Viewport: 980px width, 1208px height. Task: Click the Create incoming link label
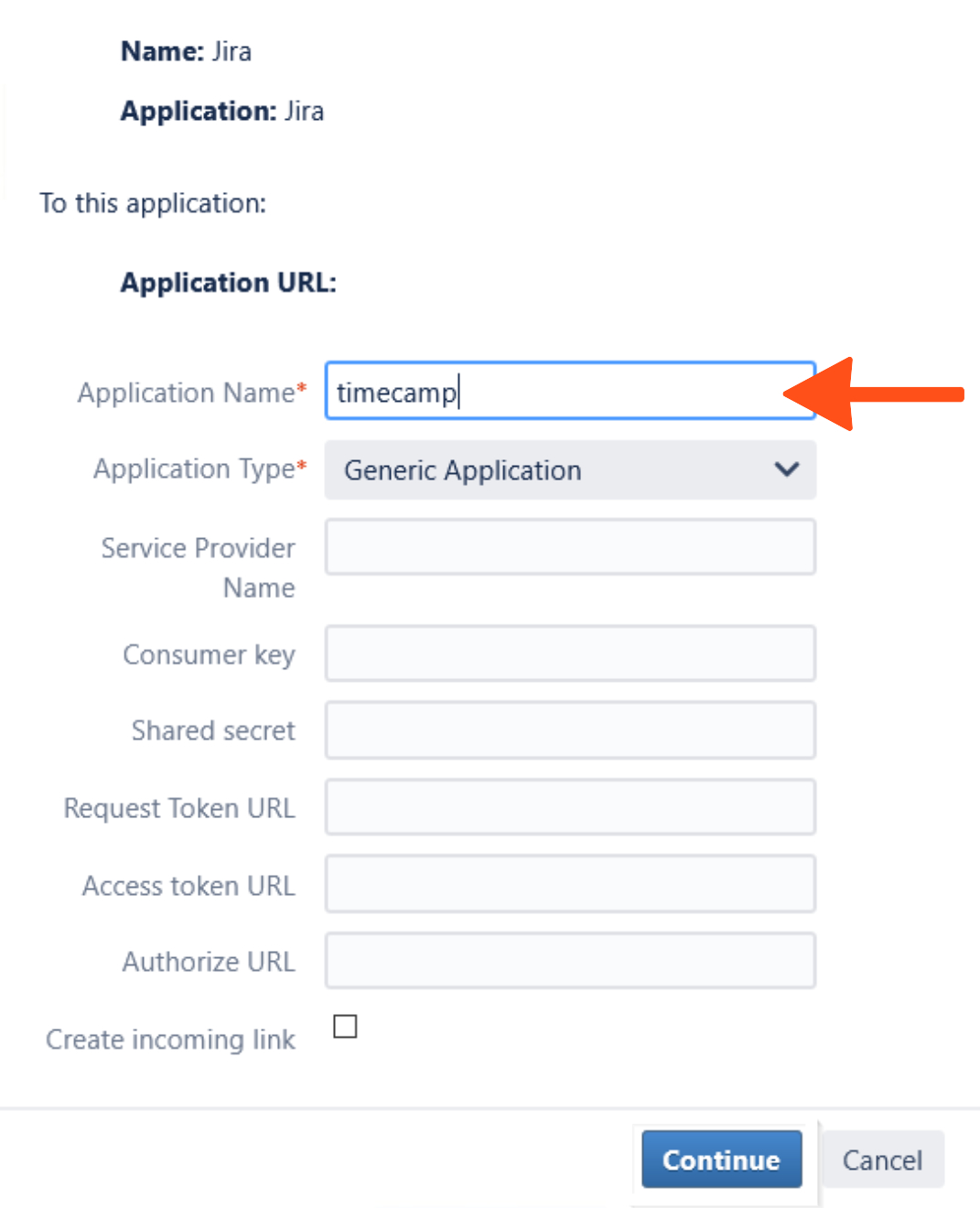click(171, 1040)
